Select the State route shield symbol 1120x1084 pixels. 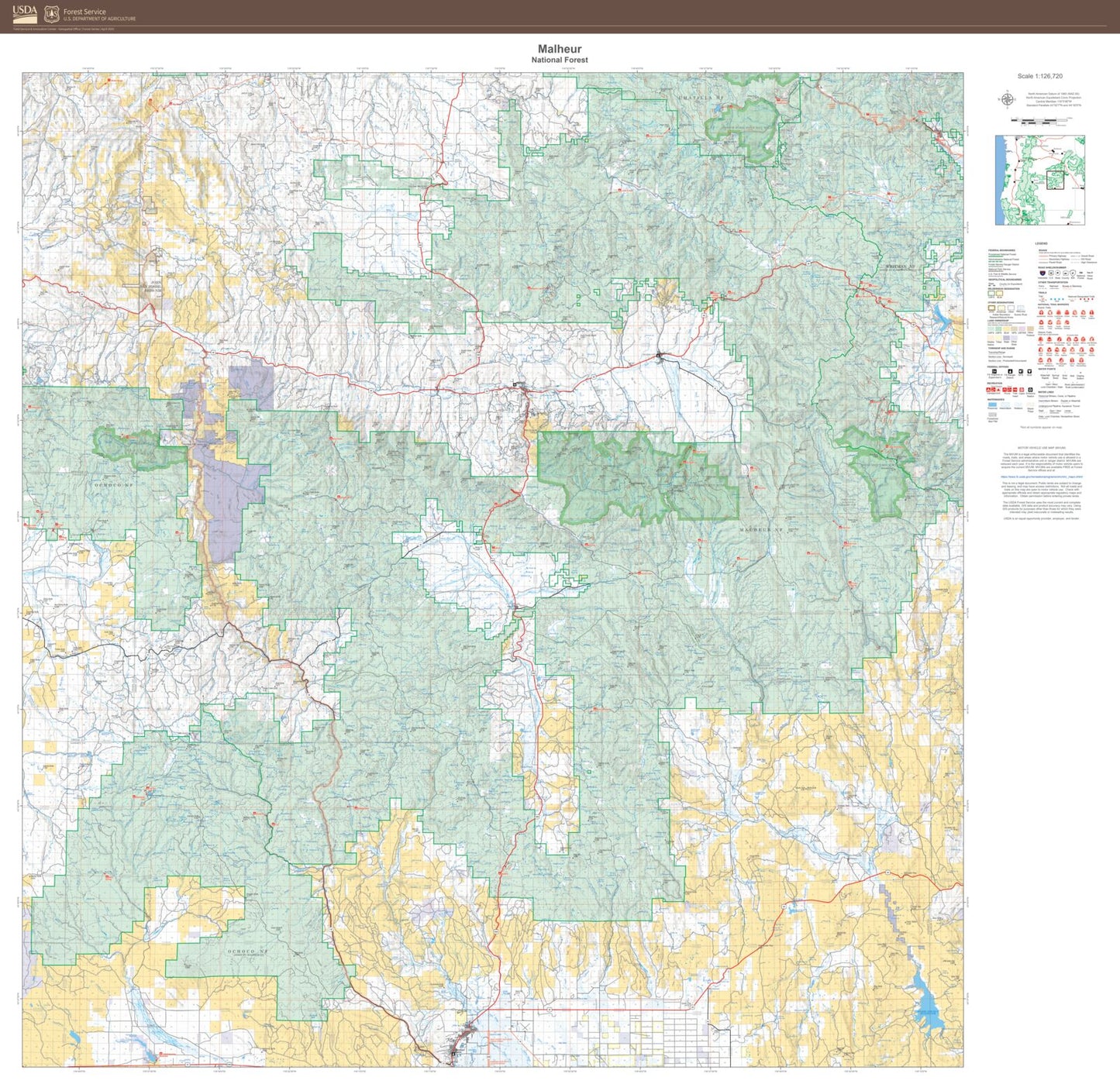1058,273
